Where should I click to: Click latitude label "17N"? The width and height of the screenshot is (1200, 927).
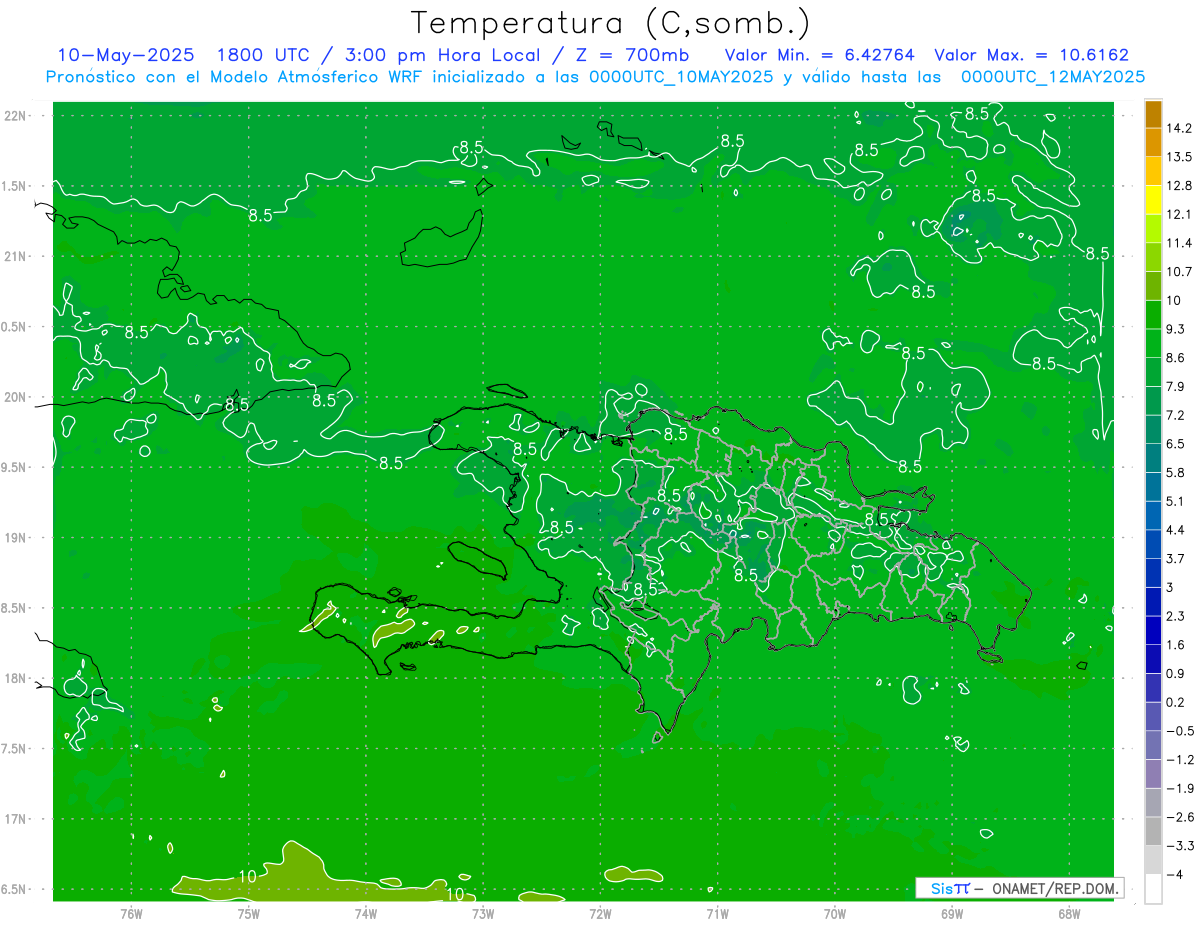point(14,819)
